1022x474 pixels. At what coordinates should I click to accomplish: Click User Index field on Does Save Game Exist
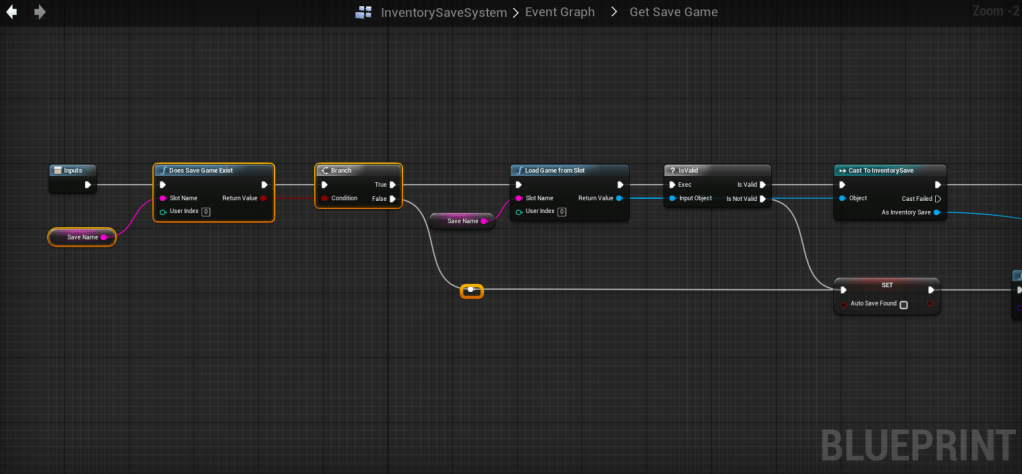click(206, 212)
